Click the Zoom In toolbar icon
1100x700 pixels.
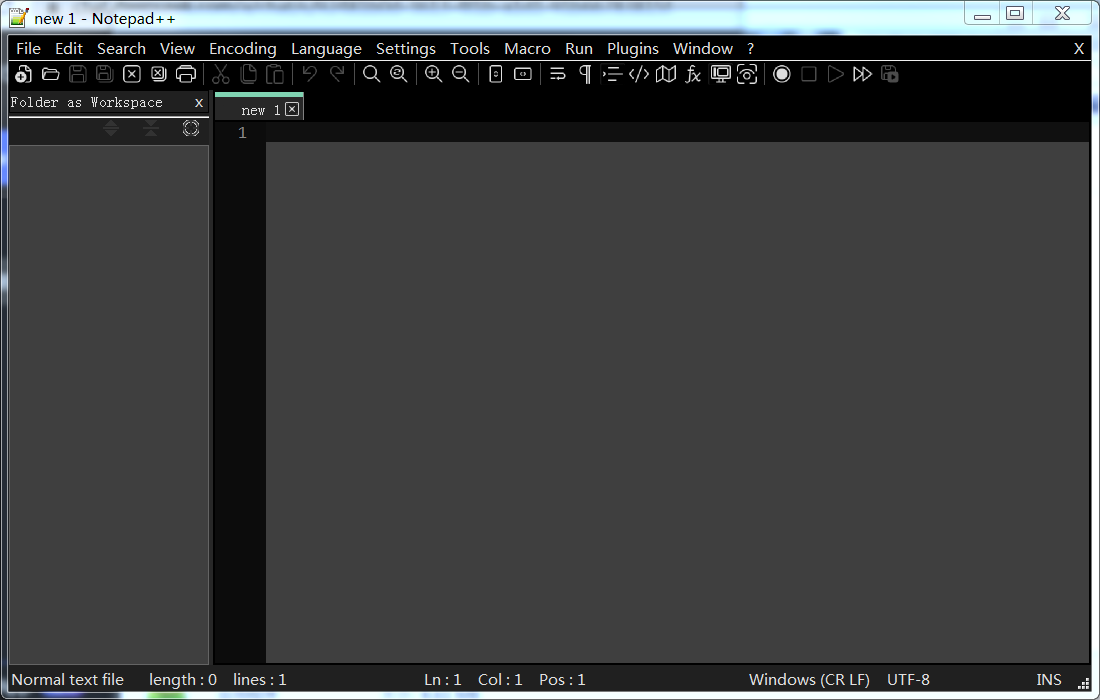(433, 74)
